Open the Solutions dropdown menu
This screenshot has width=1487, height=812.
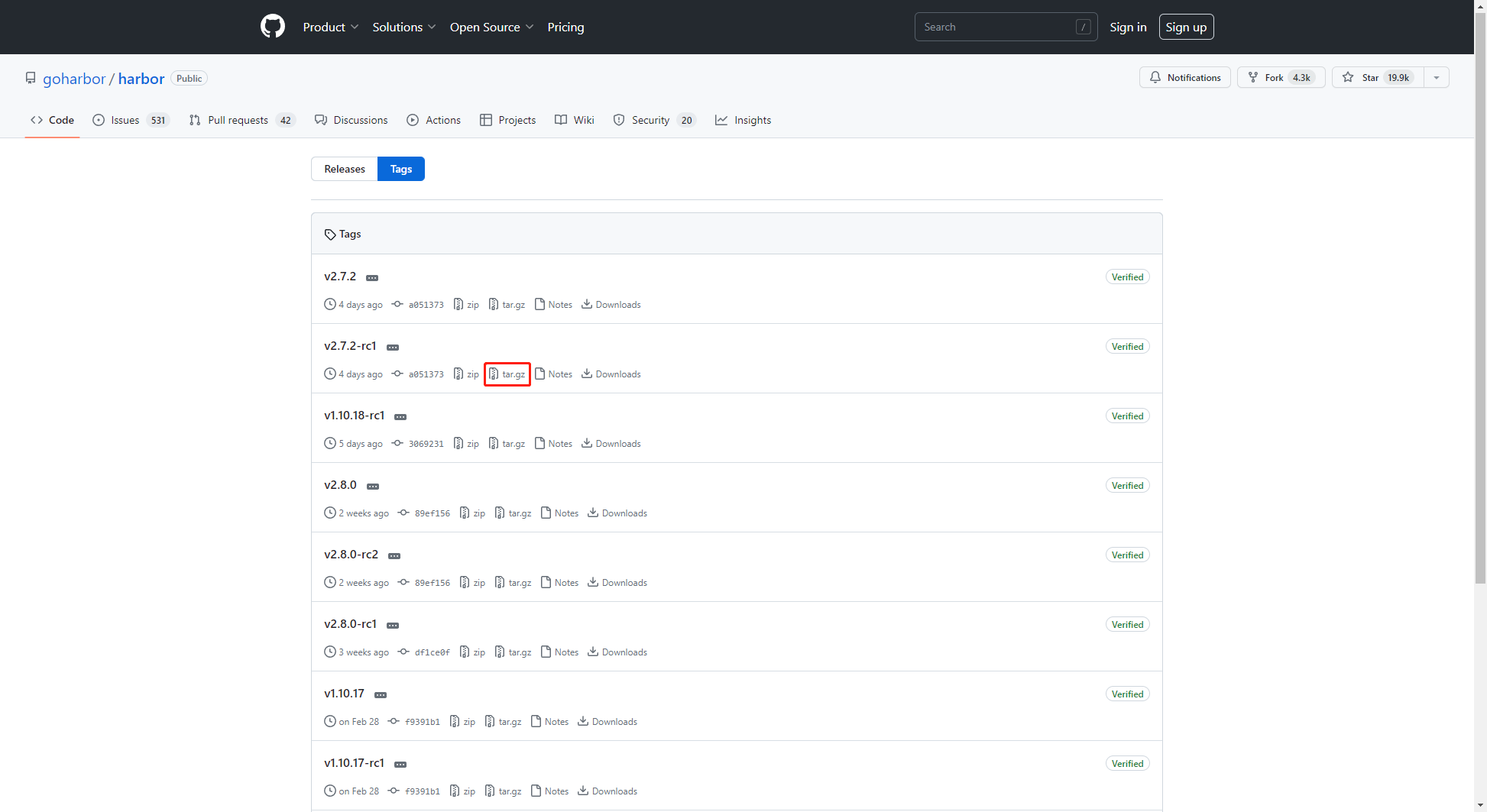pyautogui.click(x=404, y=27)
